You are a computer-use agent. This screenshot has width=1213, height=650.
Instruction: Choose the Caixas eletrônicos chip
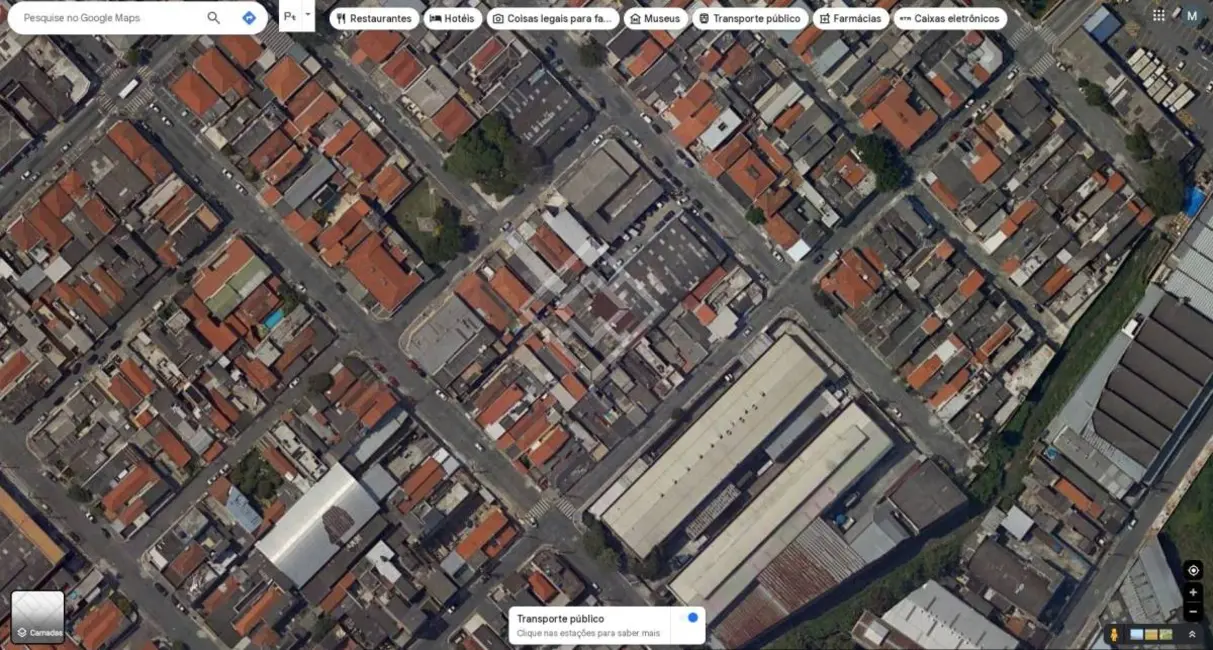click(x=949, y=18)
